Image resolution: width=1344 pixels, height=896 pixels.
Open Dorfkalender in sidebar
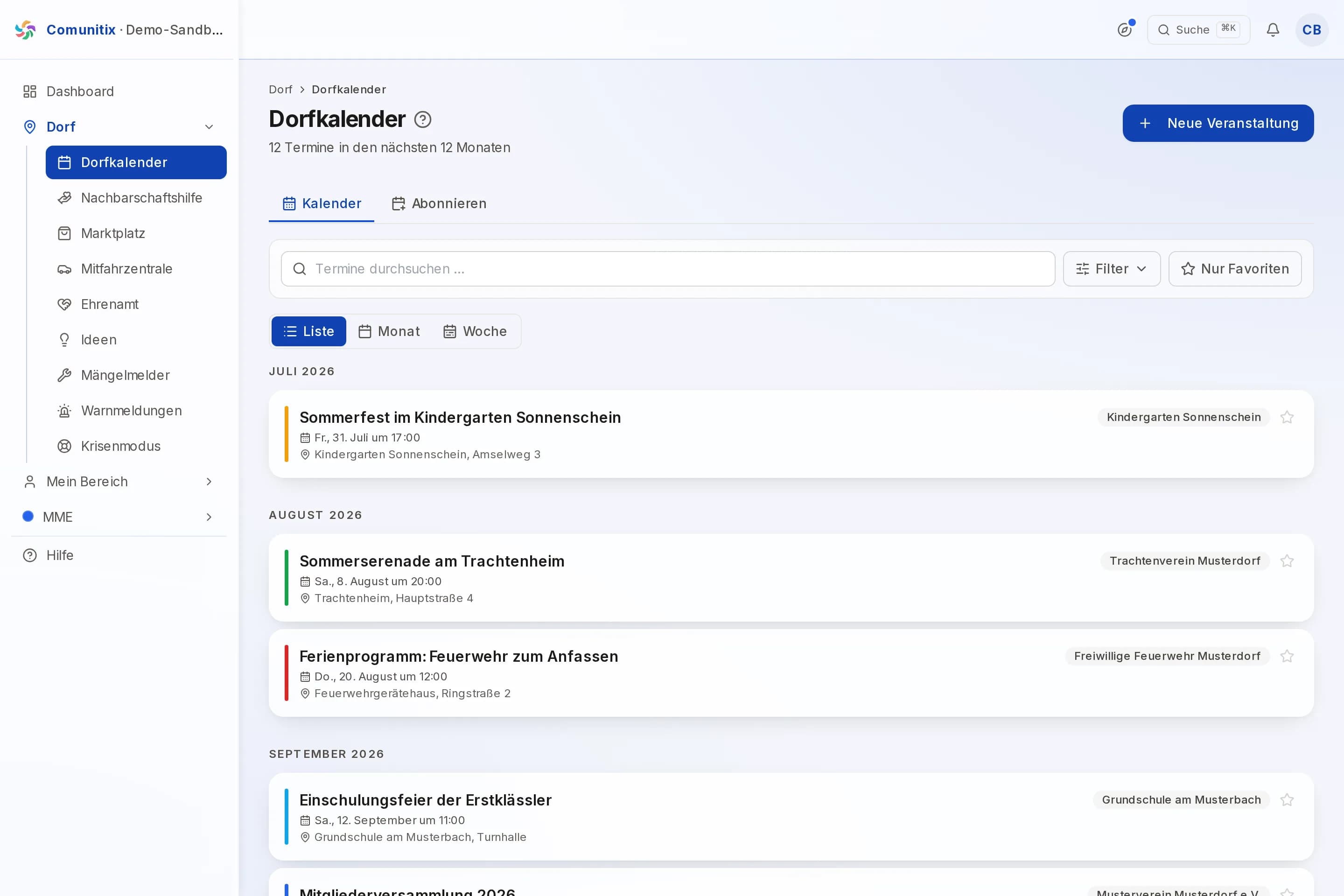point(136,162)
